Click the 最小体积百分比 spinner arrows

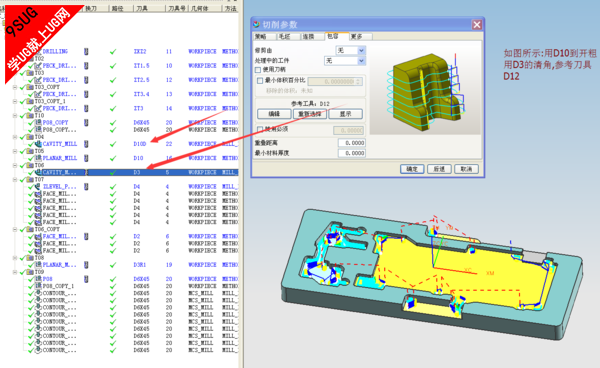[x=359, y=81]
